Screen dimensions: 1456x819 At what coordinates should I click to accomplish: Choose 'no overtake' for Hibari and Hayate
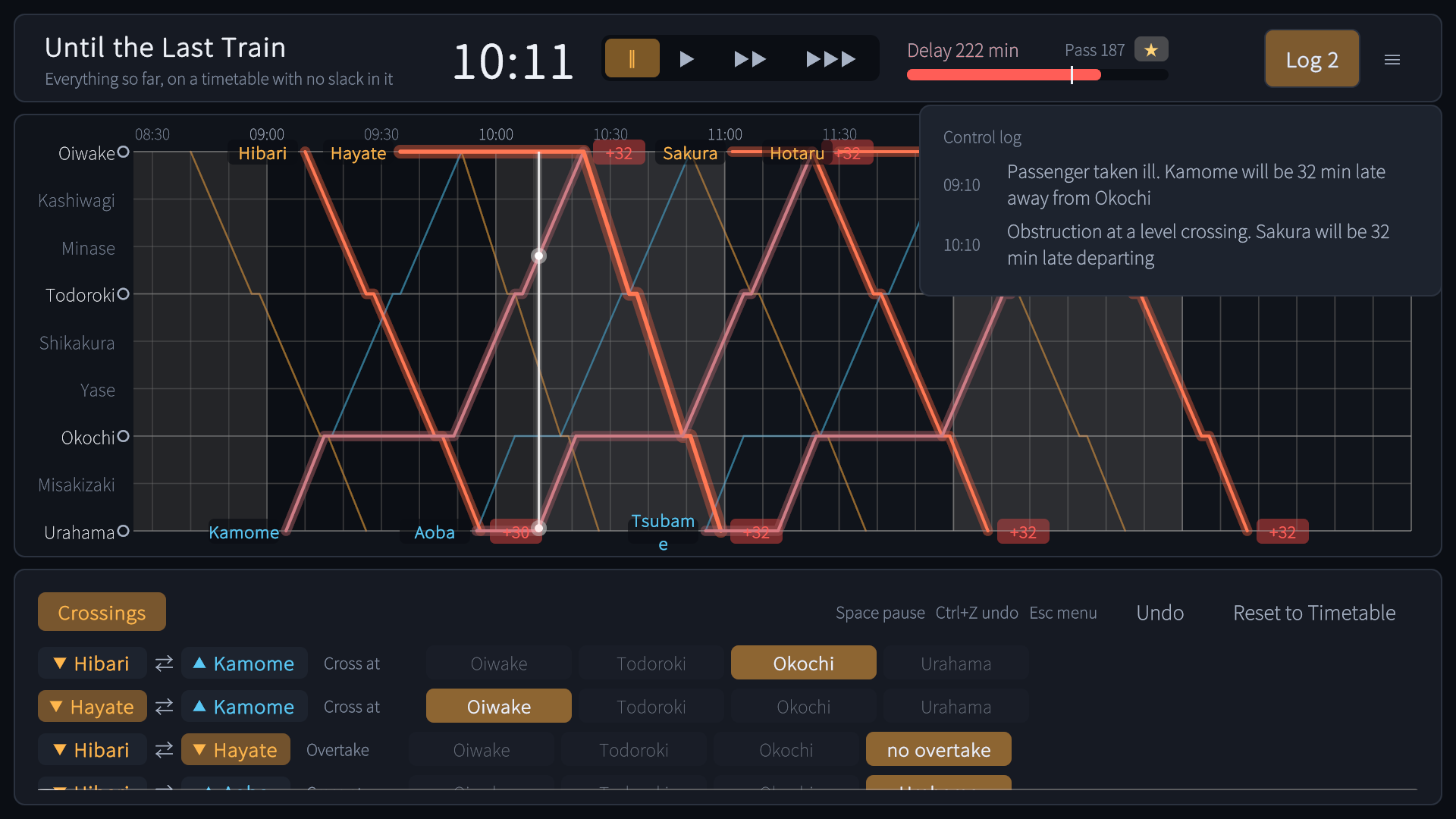pyautogui.click(x=938, y=749)
